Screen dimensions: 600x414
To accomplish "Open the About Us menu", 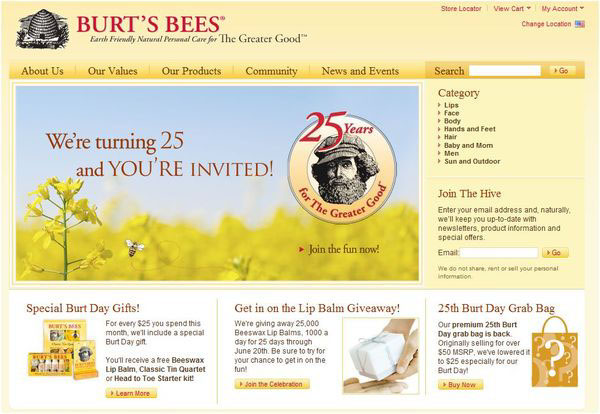I will [x=42, y=71].
